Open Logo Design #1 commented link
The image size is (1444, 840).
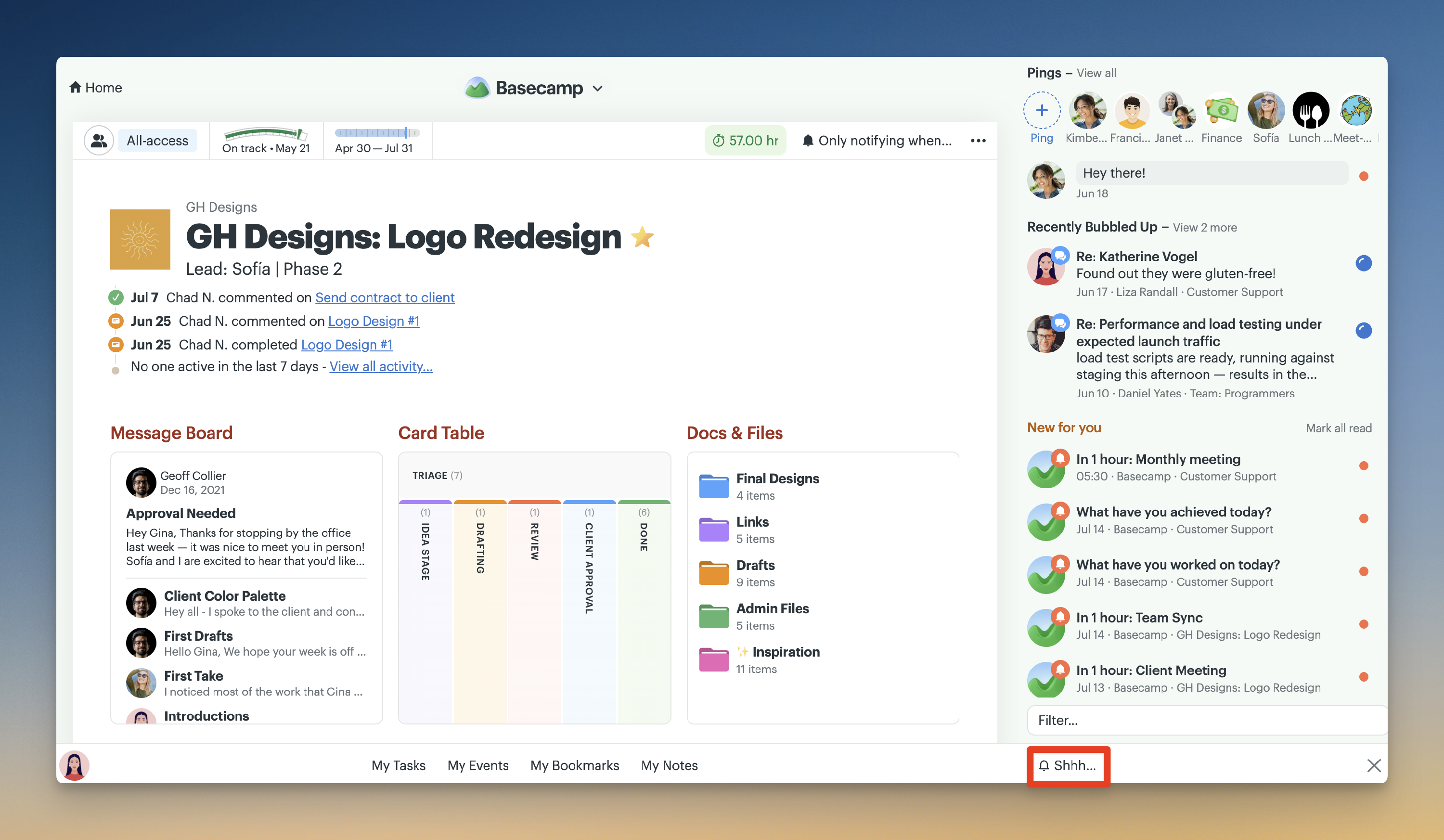coord(374,321)
